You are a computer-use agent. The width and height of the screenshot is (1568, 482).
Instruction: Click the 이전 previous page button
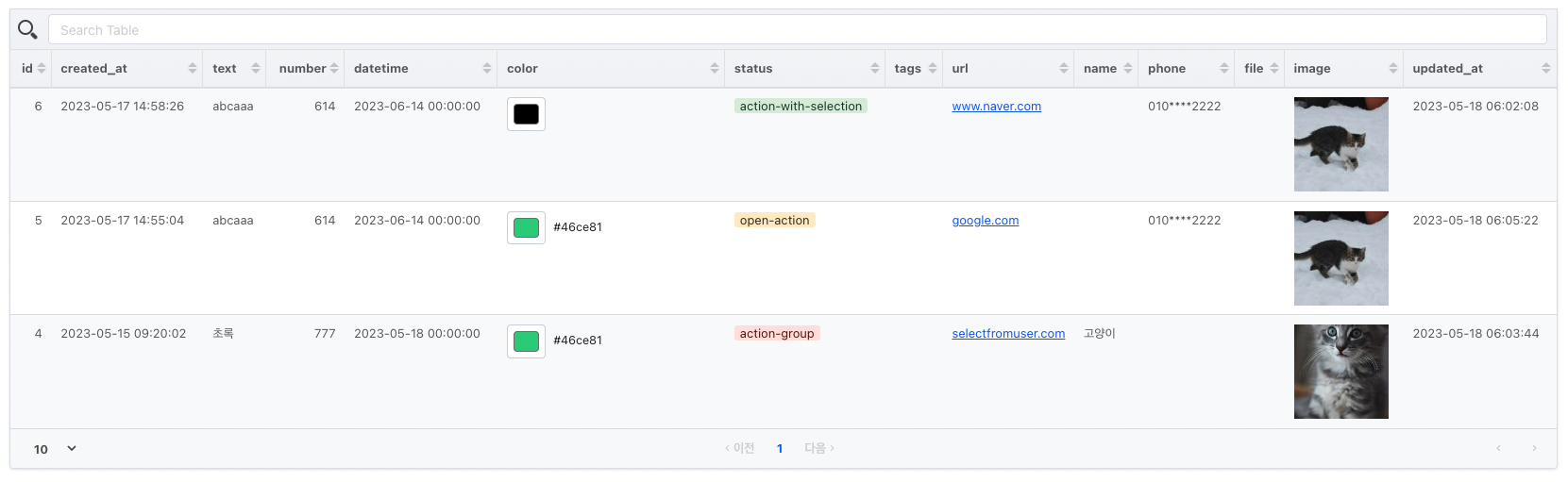[740, 449]
